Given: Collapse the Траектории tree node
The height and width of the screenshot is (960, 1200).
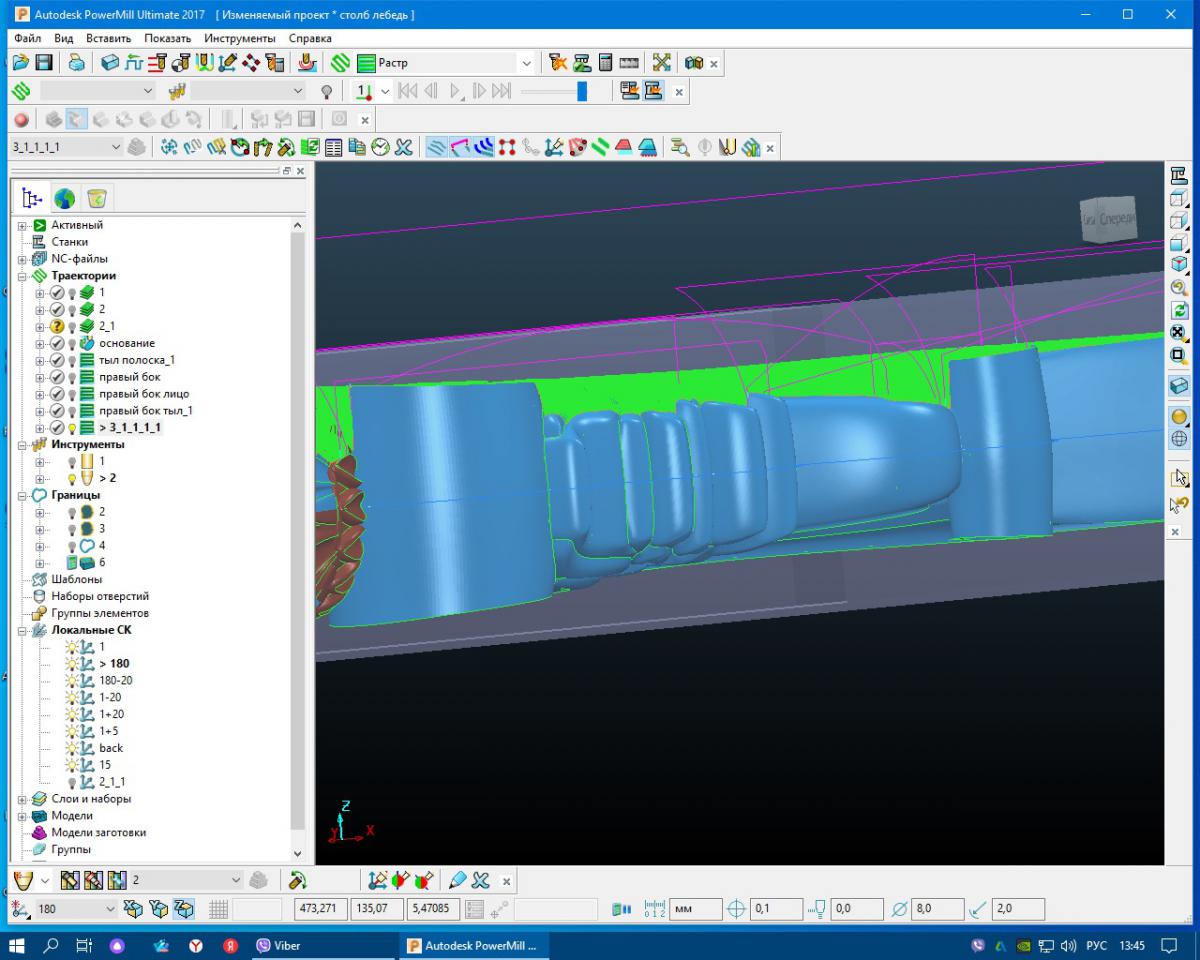Looking at the screenshot, I should coord(23,276).
